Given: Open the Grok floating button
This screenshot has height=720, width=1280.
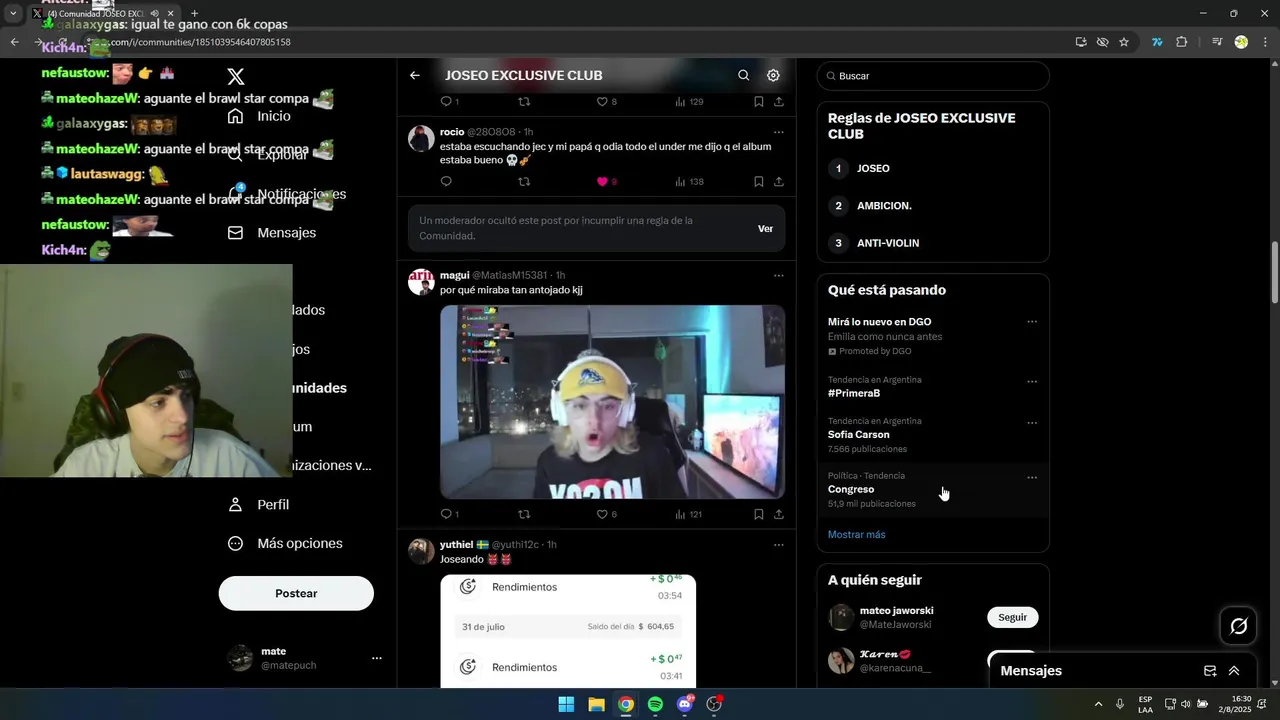Looking at the screenshot, I should [1239, 626].
